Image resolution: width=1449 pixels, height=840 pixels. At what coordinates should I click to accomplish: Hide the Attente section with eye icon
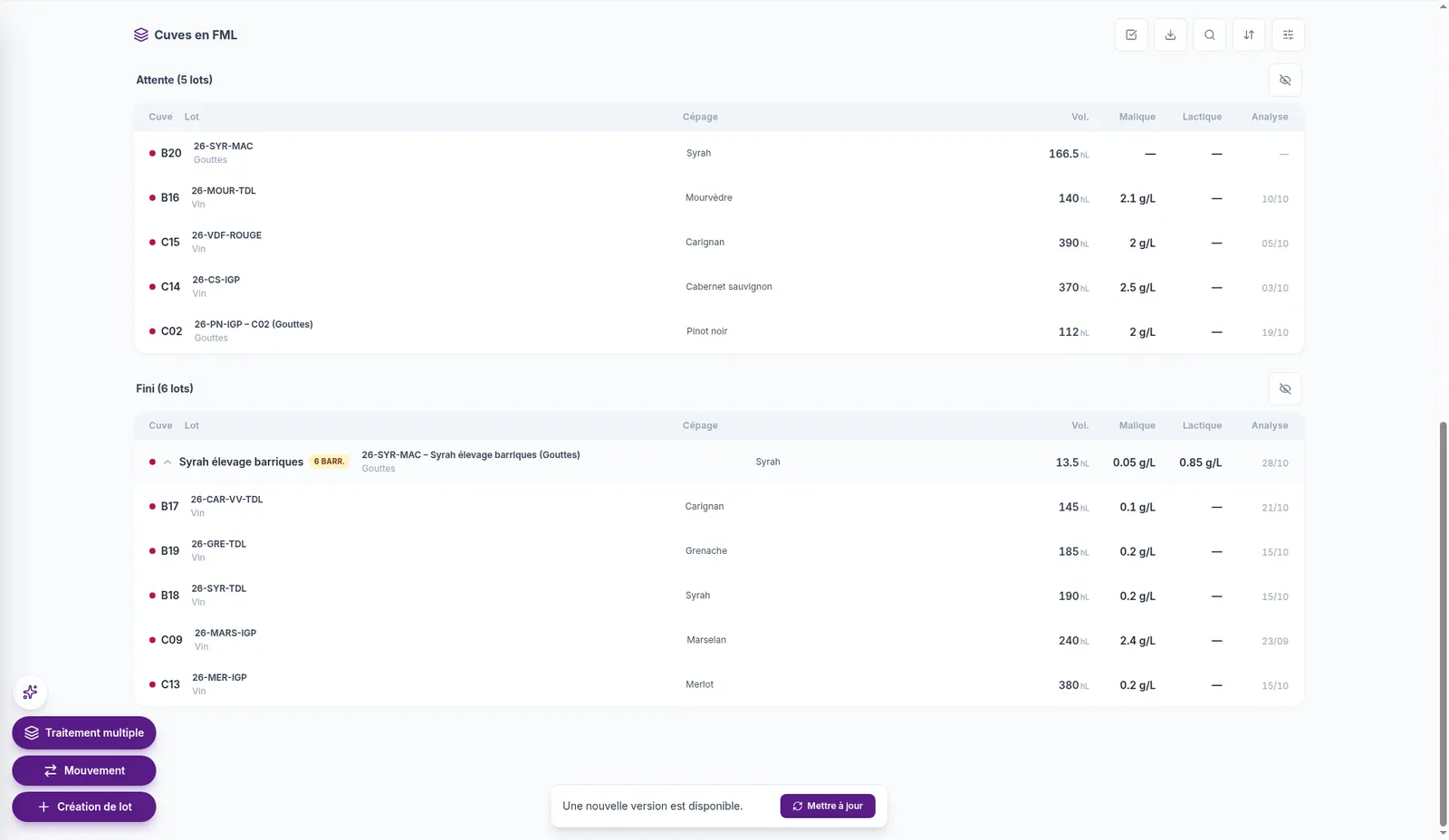(x=1285, y=80)
